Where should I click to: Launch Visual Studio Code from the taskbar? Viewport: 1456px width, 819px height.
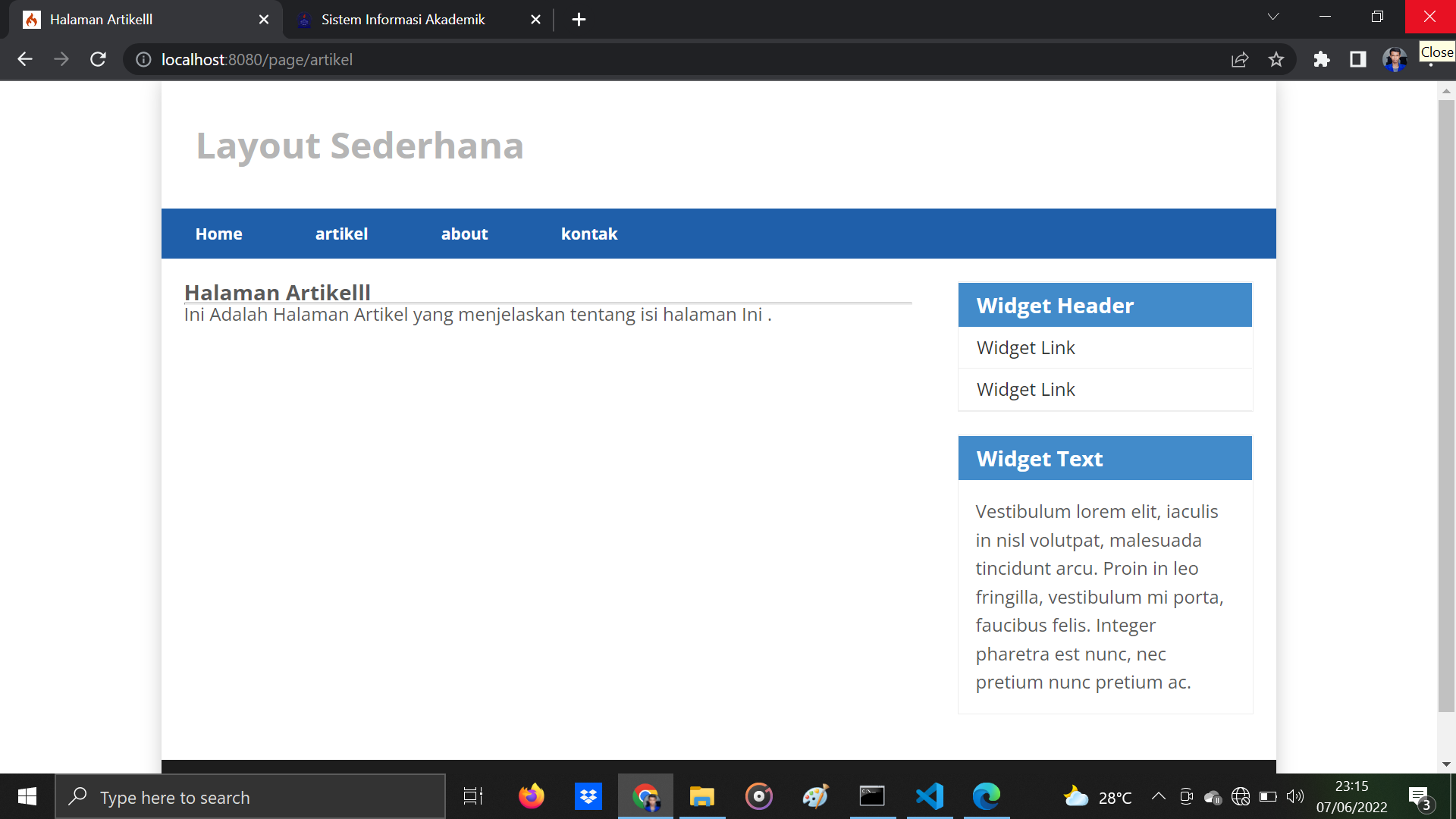(x=929, y=796)
